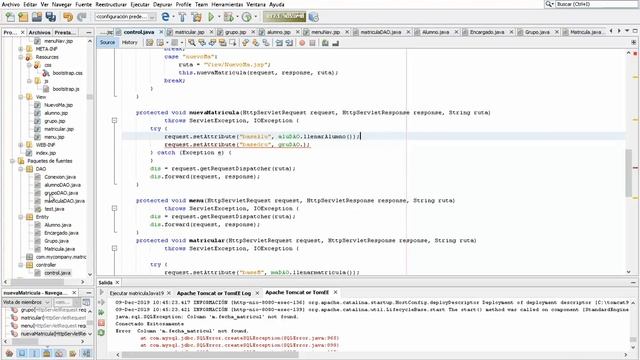Click the red Start Macro Recording icon
Viewport: 640px width, 360px height.
click(x=302, y=43)
